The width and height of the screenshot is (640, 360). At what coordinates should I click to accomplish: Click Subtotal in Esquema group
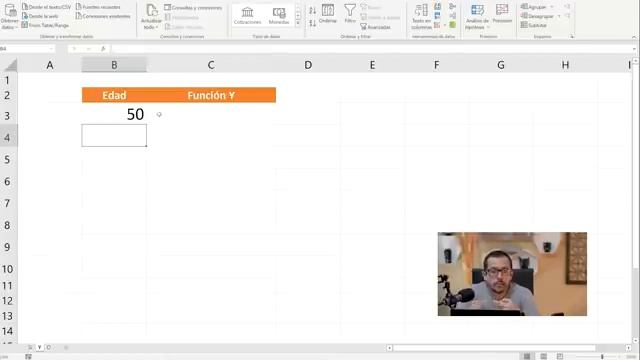(534, 25)
